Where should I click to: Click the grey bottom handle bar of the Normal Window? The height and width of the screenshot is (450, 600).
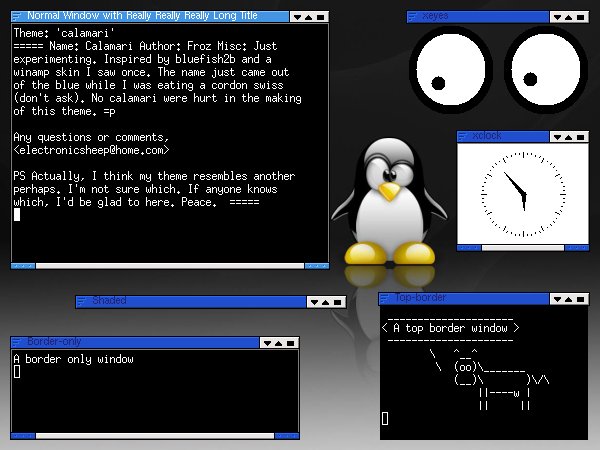(x=170, y=266)
